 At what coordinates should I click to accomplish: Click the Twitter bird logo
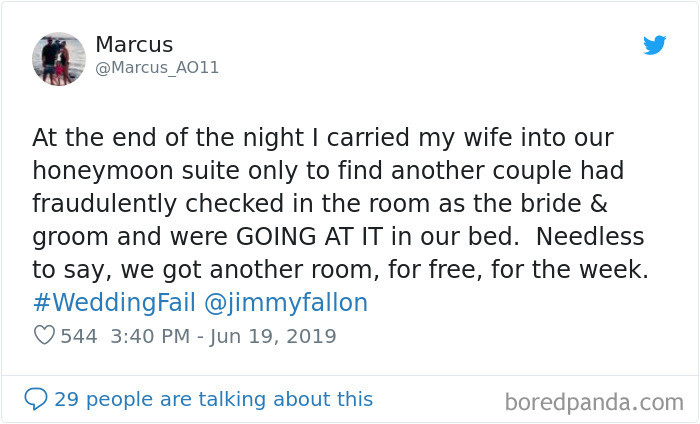coord(654,45)
